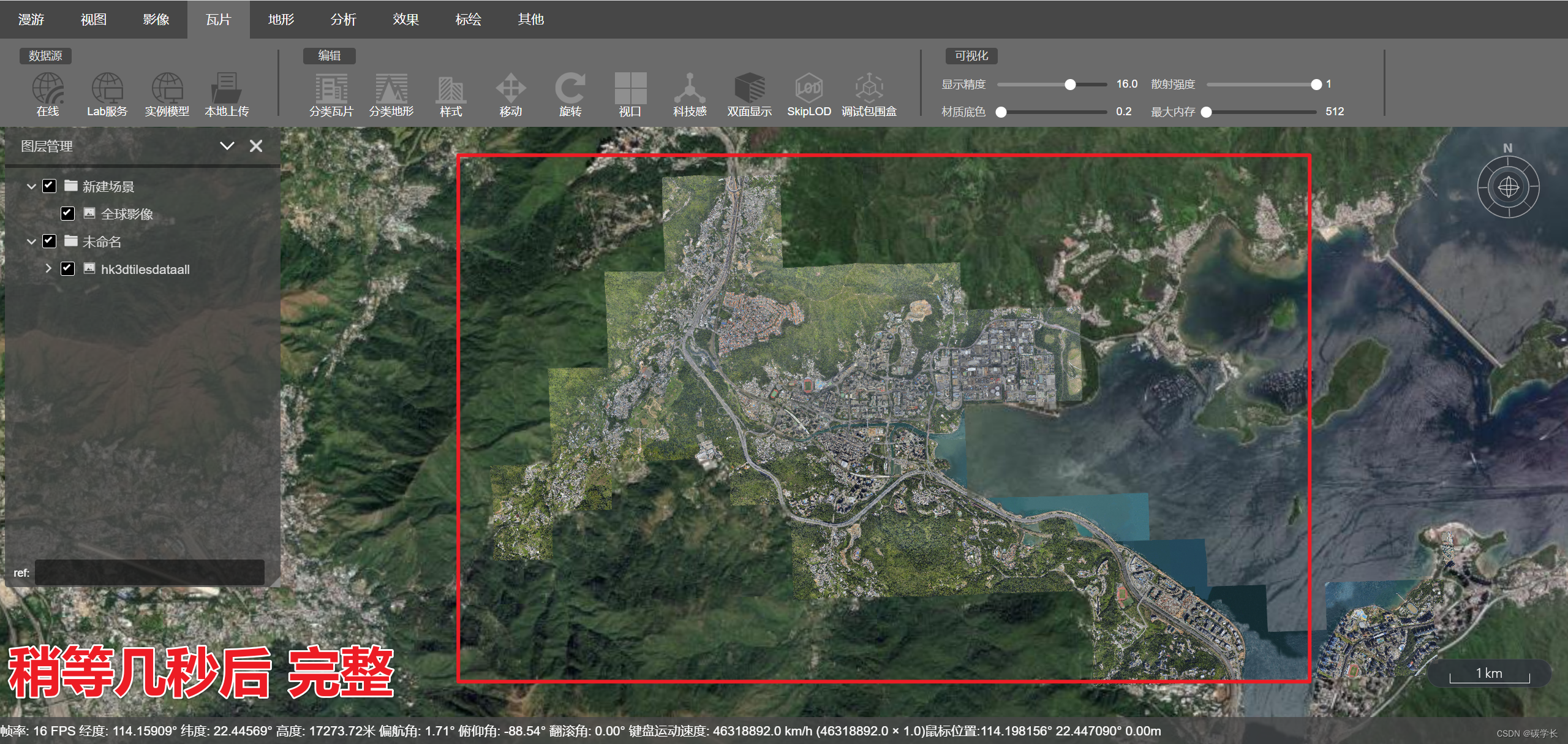Click the folder icon beside 未命名
This screenshot has width=1568, height=744.
[x=71, y=241]
